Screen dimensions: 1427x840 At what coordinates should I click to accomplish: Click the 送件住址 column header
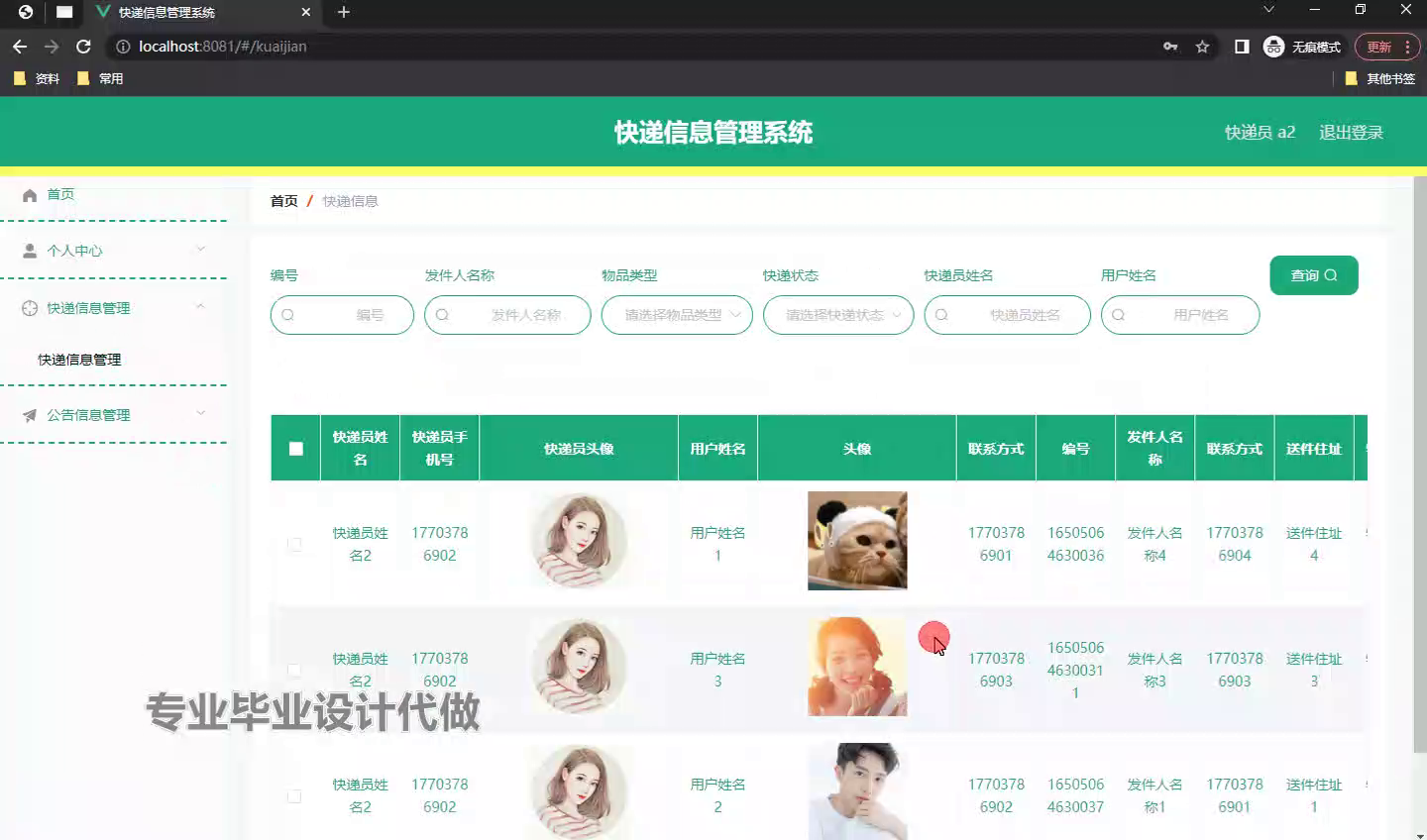point(1314,449)
